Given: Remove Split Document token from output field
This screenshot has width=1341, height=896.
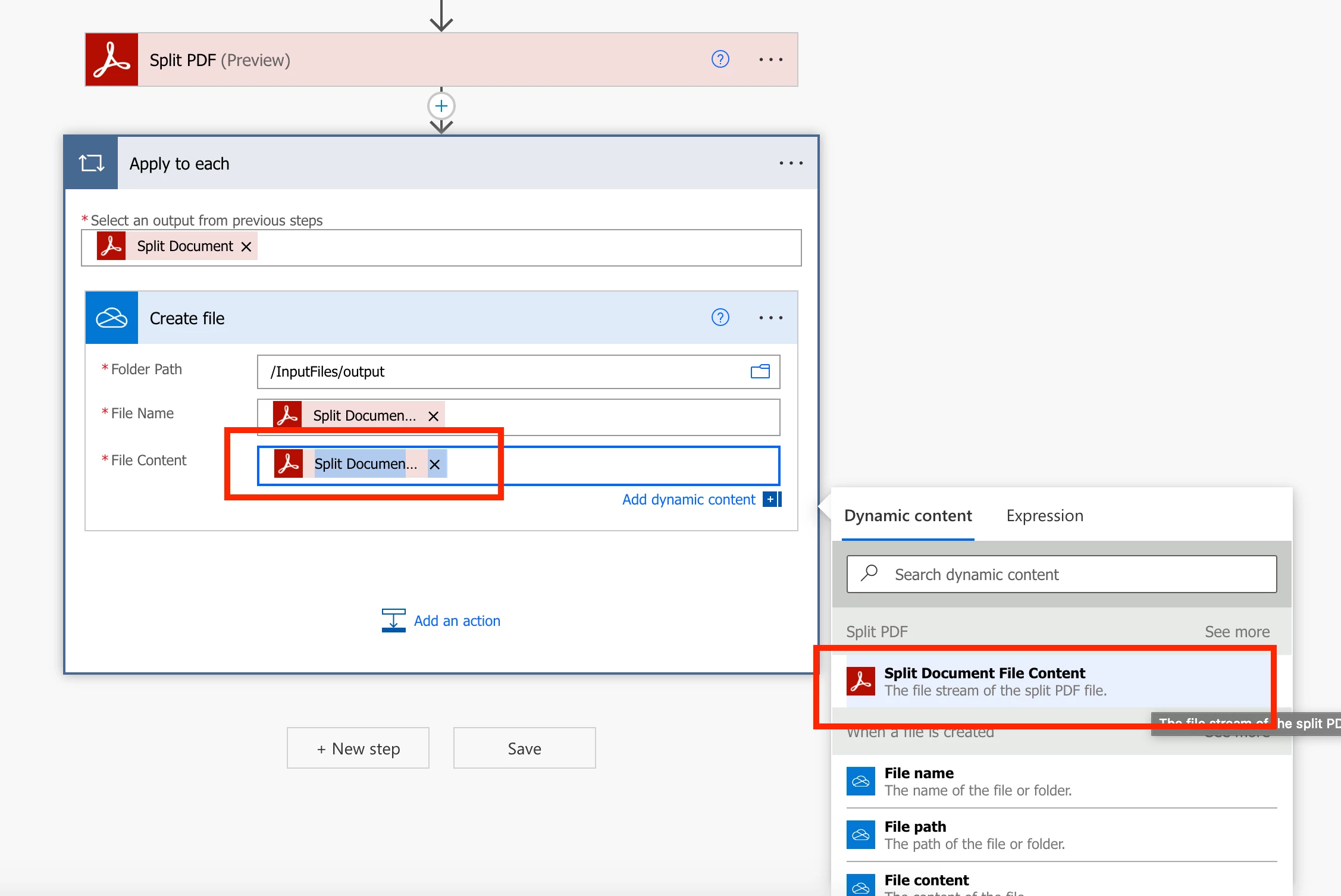Looking at the screenshot, I should [x=246, y=247].
